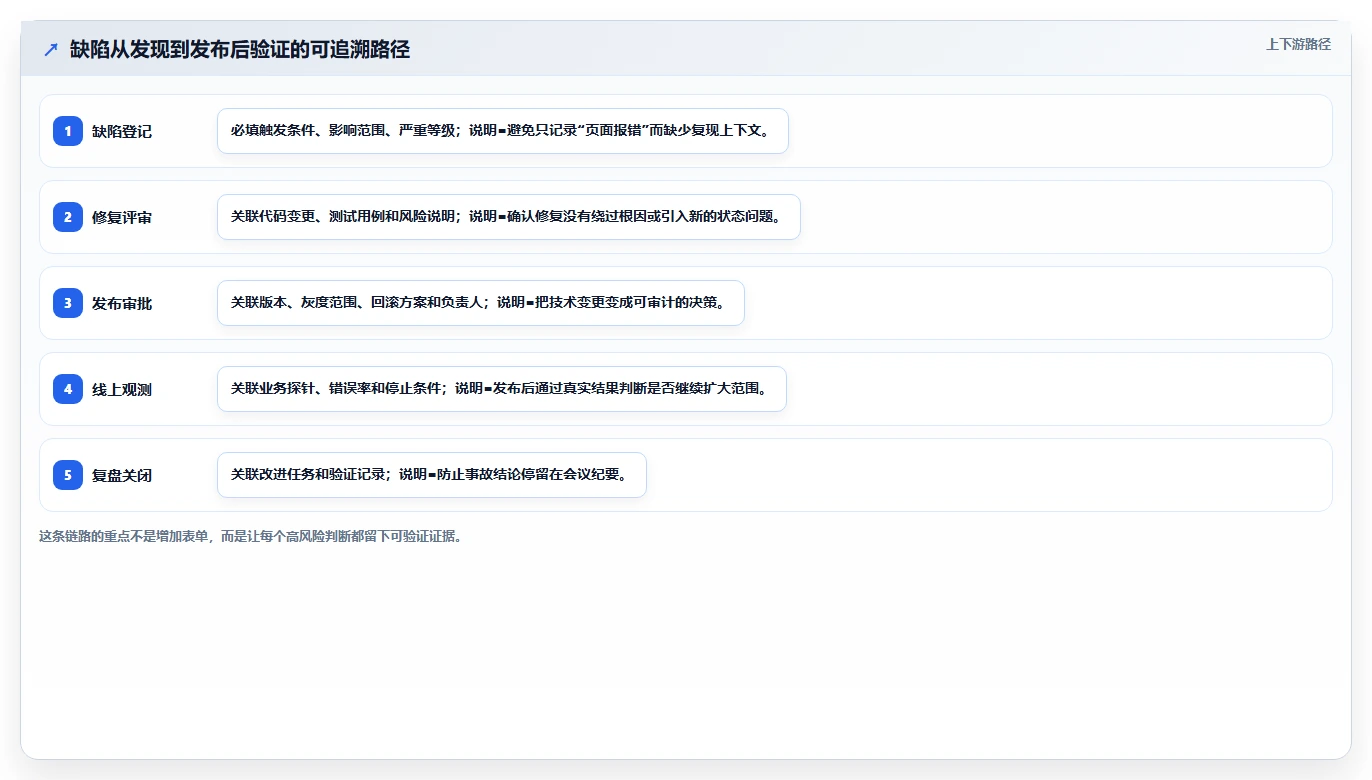Click the step 3 number badge

[x=68, y=303]
